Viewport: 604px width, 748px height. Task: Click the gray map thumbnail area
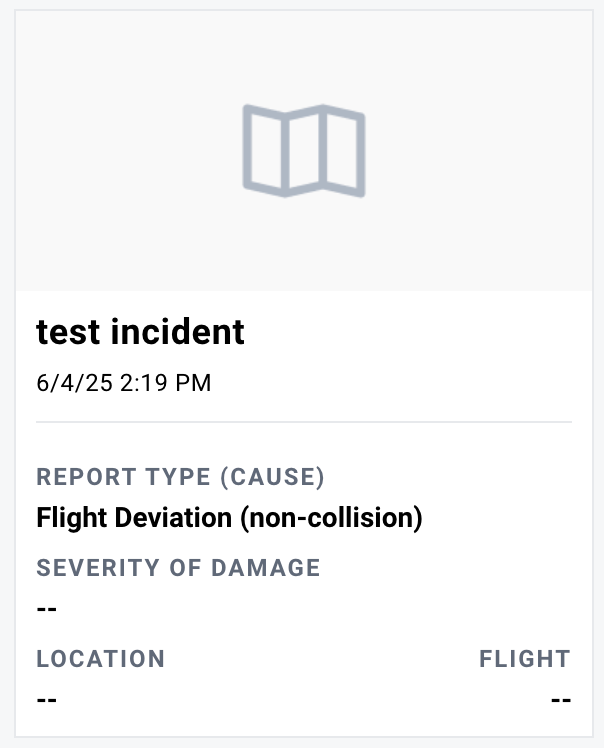pos(304,151)
